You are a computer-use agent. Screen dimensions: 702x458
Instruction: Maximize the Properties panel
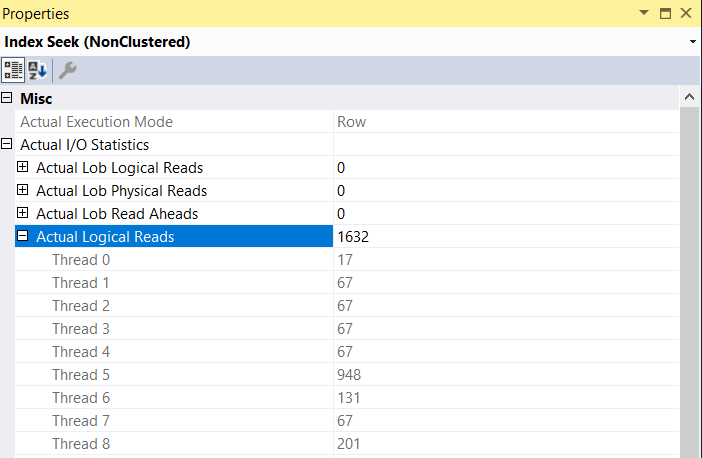pyautogui.click(x=665, y=14)
